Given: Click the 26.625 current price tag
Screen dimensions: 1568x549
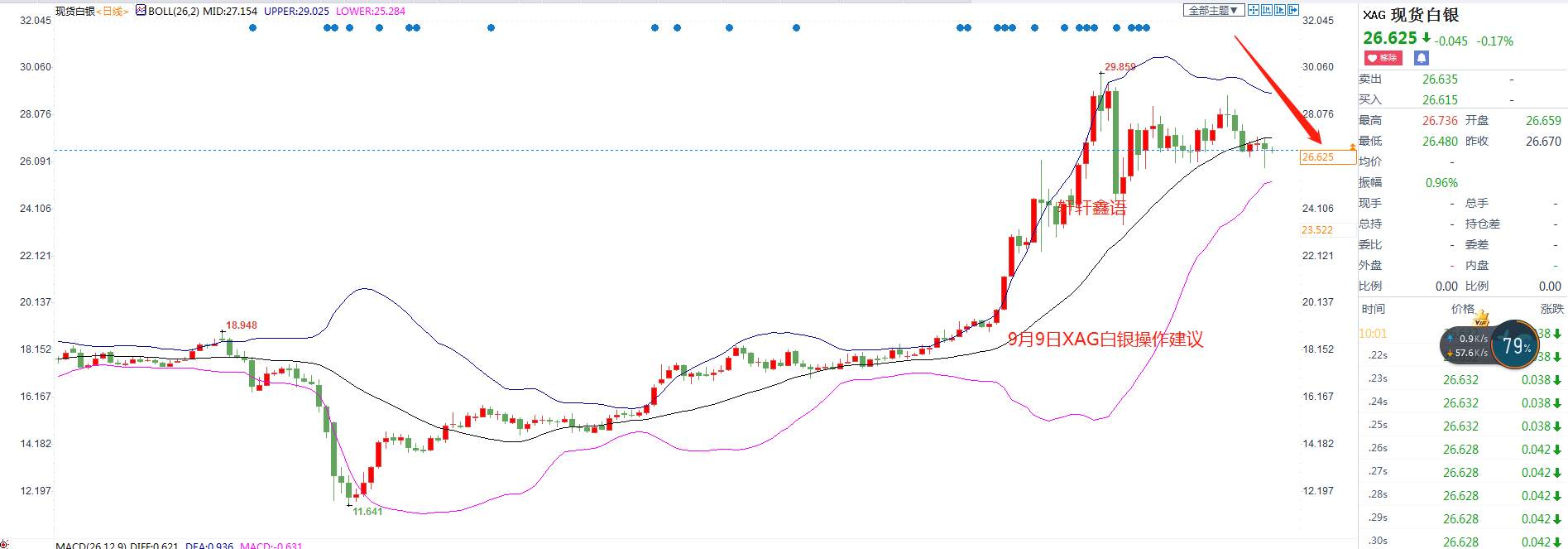Looking at the screenshot, I should tap(1327, 157).
